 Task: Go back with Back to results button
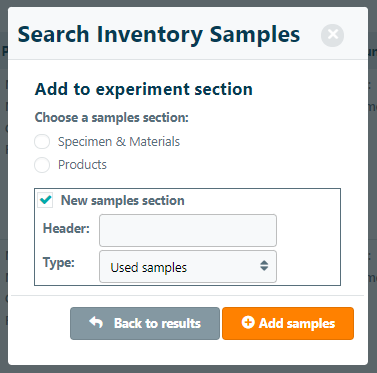(x=145, y=323)
